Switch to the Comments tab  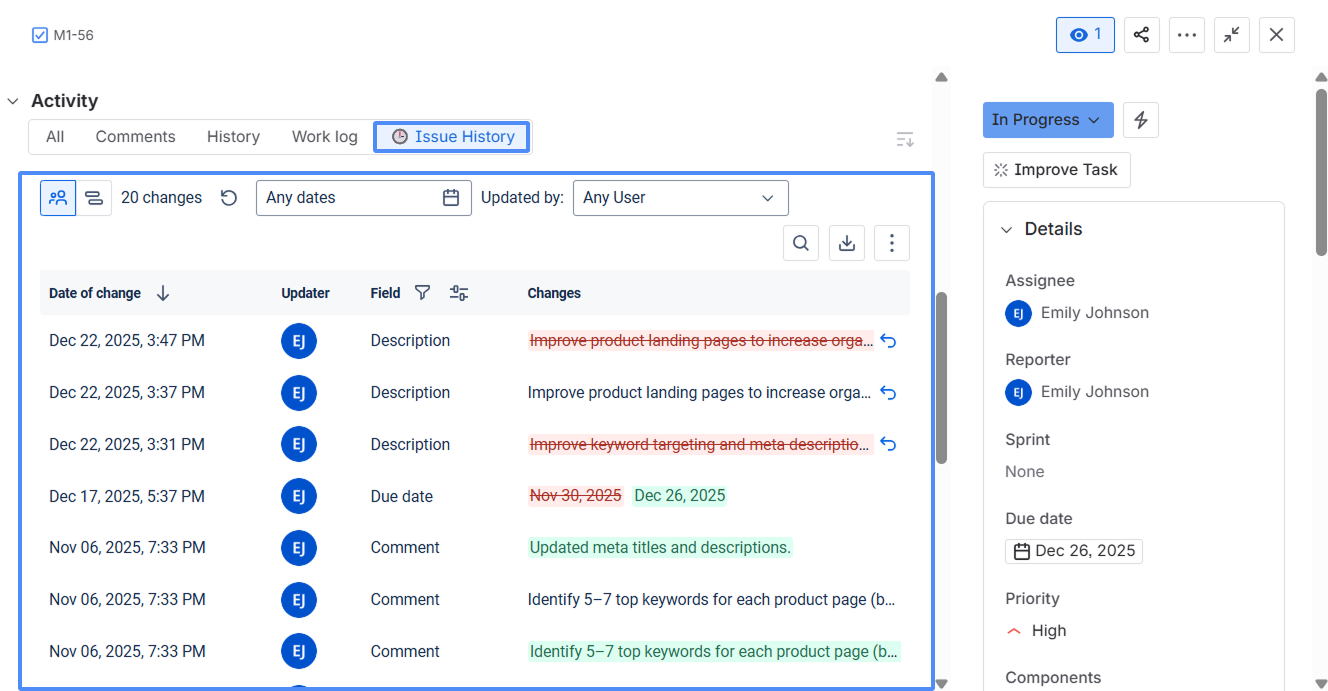pos(135,137)
